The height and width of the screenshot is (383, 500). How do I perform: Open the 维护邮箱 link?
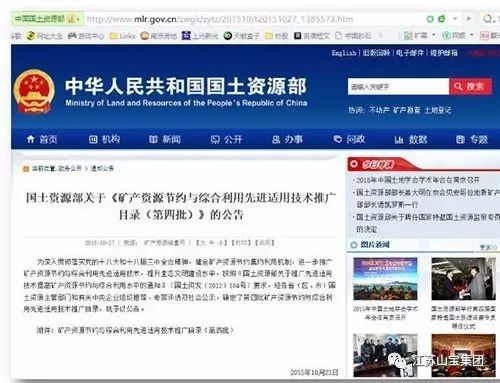pos(444,53)
